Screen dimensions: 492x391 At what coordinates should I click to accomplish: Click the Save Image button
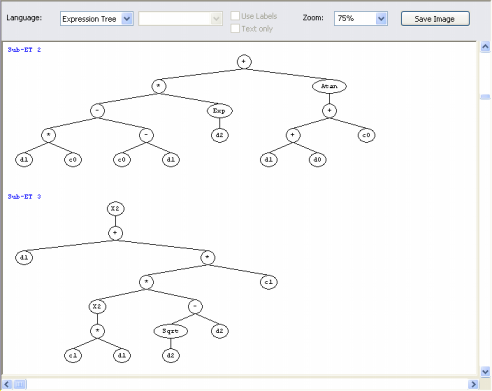pos(435,19)
